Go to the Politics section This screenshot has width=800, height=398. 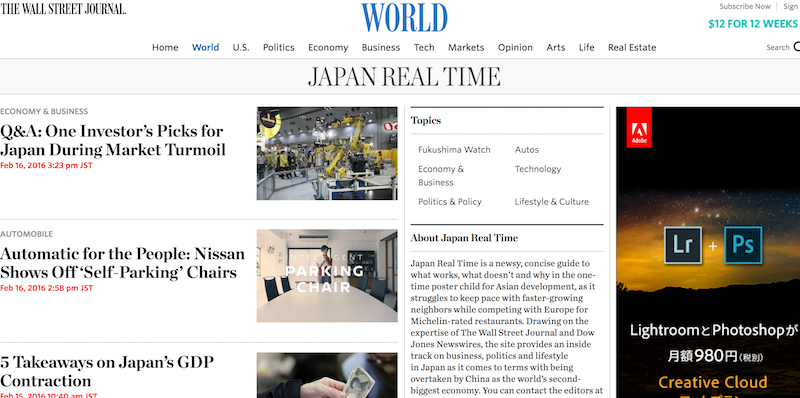pos(279,47)
